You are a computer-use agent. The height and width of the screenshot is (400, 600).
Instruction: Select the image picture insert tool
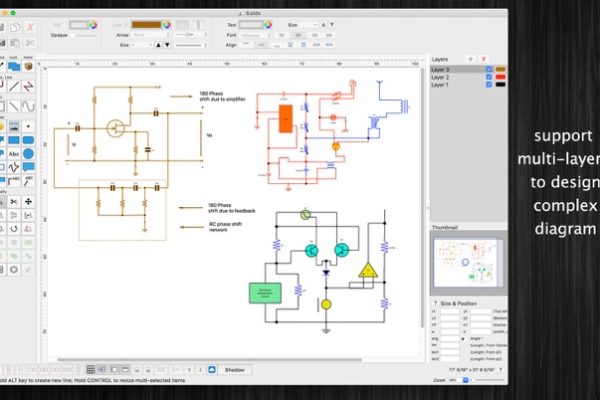click(14, 126)
